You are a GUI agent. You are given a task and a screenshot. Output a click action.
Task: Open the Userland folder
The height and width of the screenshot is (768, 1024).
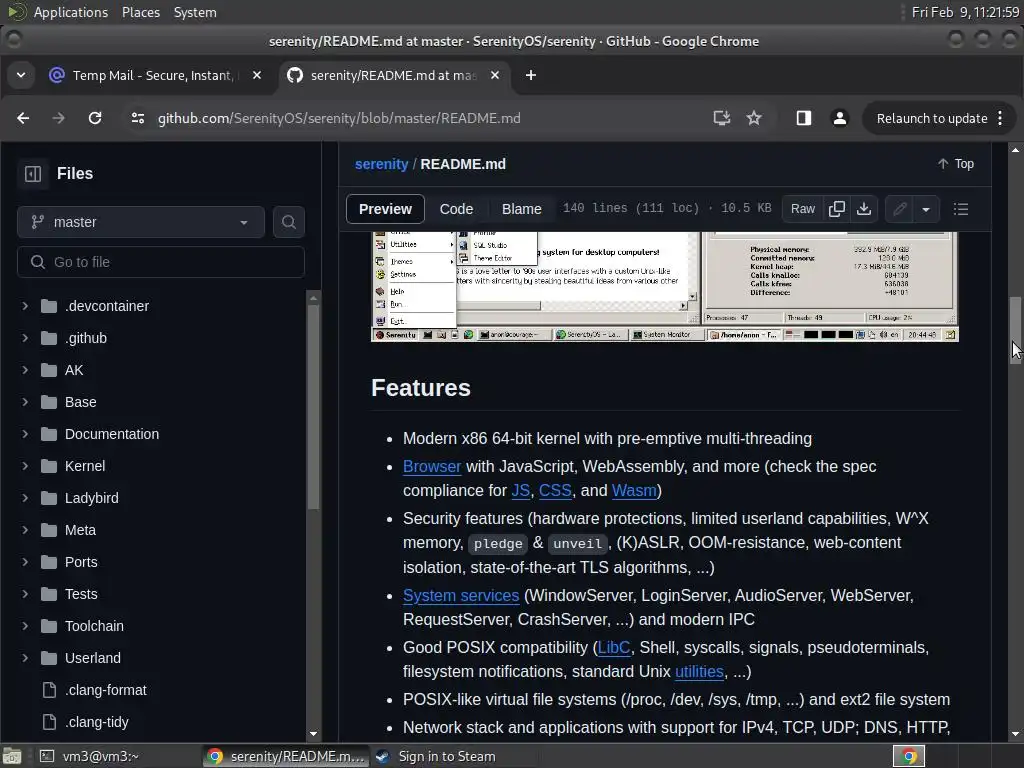[x=93, y=658]
